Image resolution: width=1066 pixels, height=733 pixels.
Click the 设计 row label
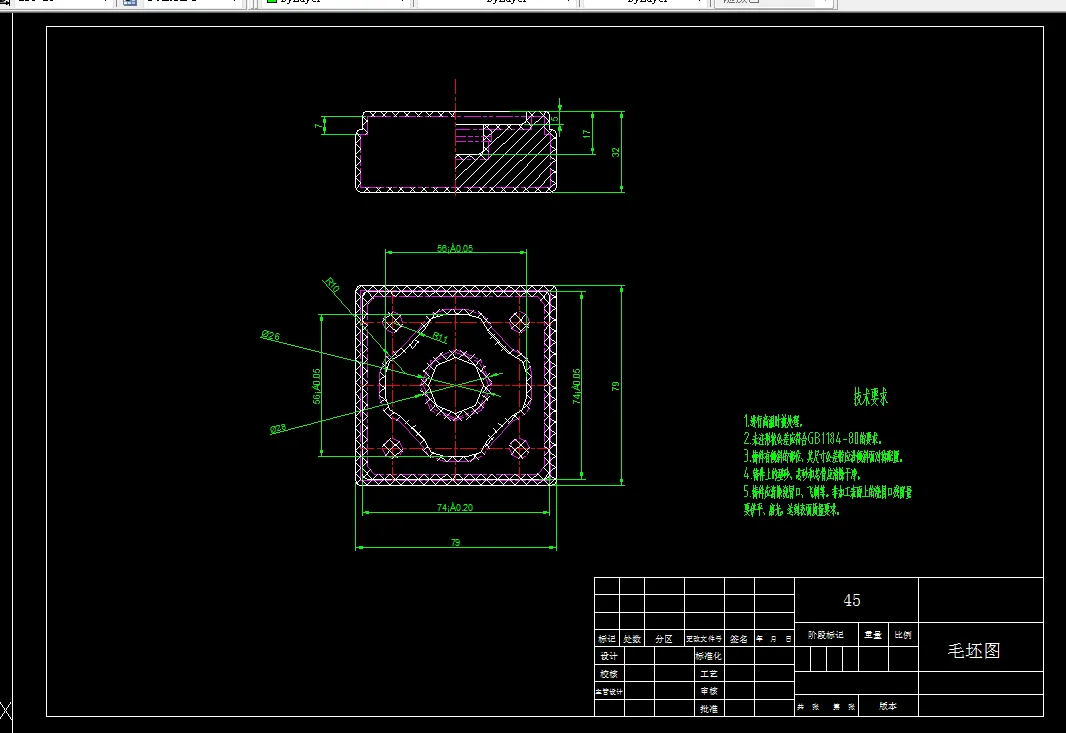[609, 656]
